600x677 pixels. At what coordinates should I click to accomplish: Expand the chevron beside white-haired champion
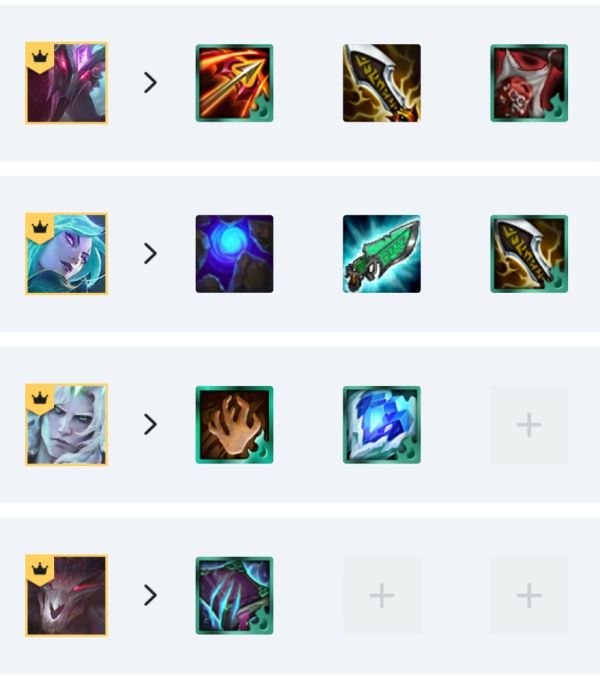coord(150,424)
